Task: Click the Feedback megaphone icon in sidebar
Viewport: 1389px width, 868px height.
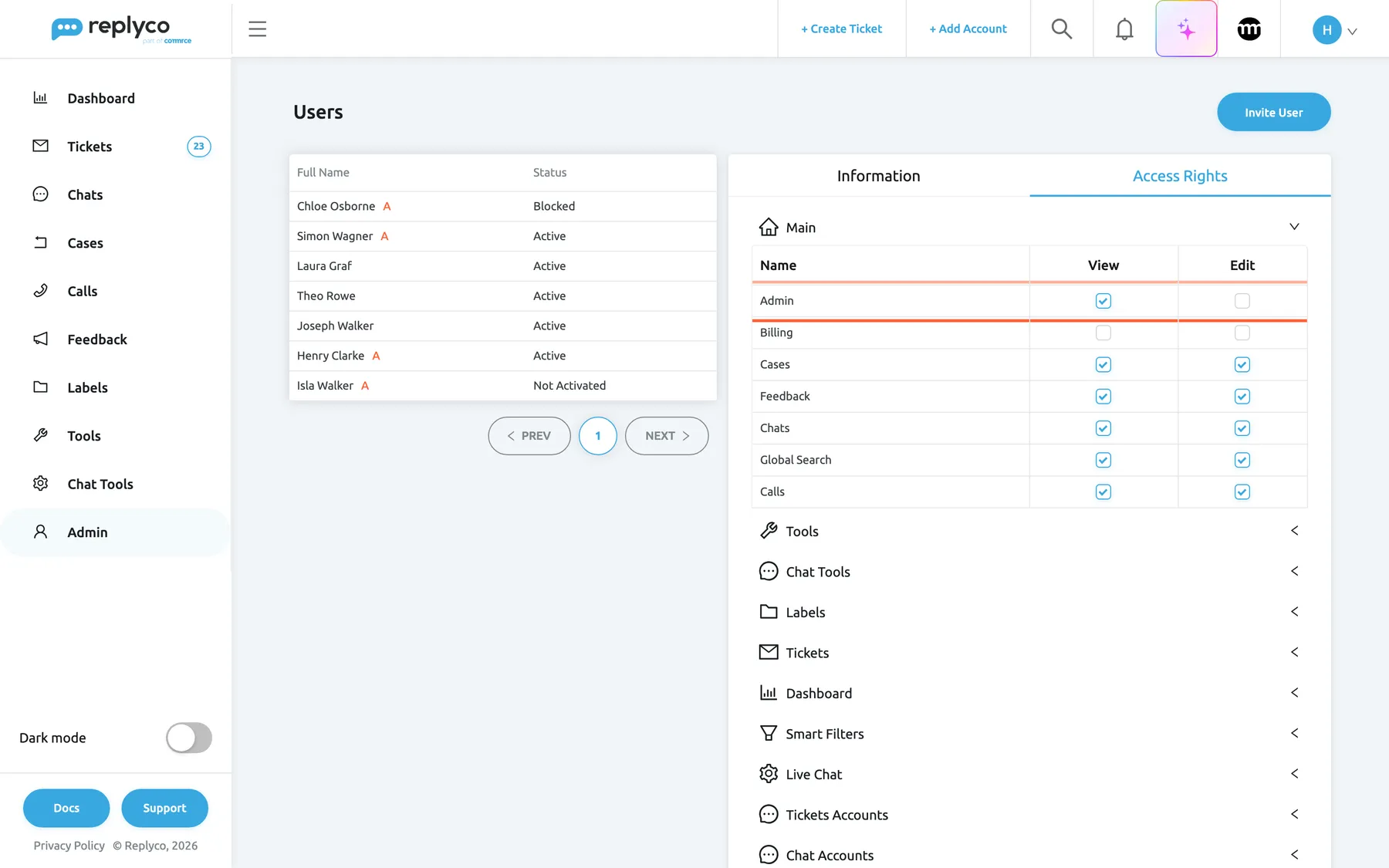Action: click(x=40, y=339)
